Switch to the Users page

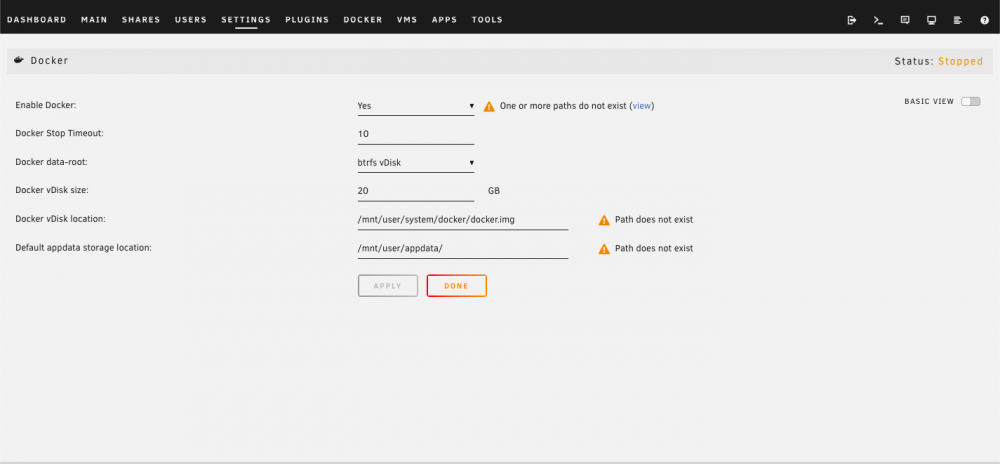(191, 20)
